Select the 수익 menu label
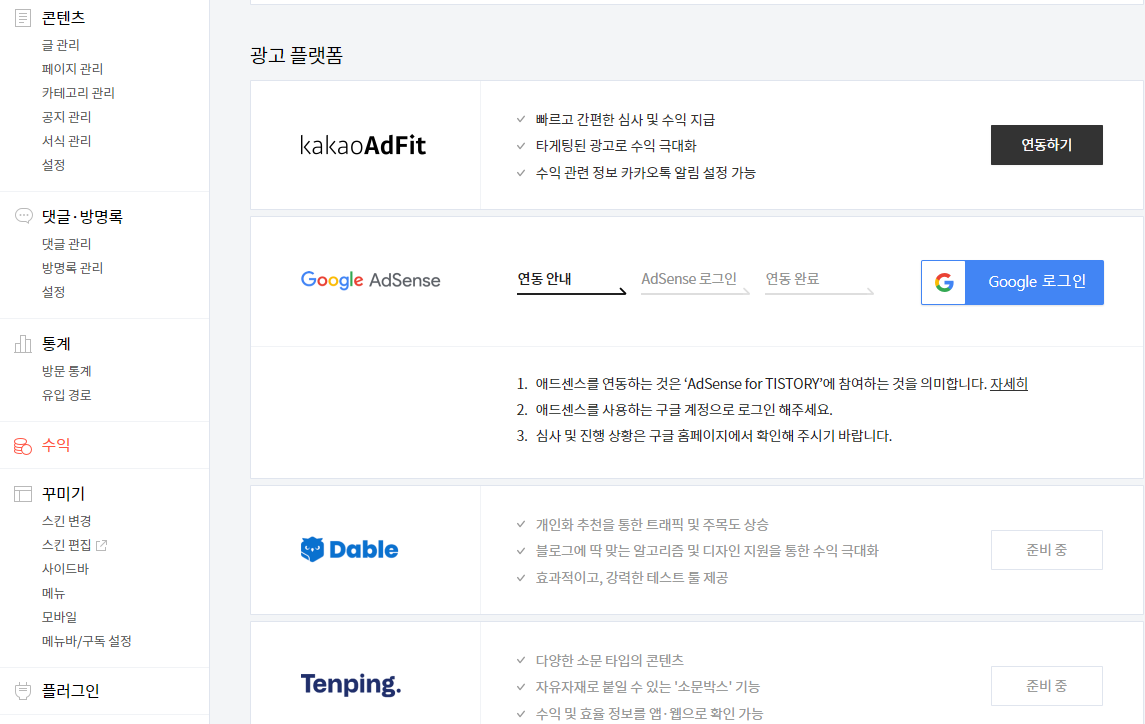The height and width of the screenshot is (724, 1145). [x=56, y=445]
